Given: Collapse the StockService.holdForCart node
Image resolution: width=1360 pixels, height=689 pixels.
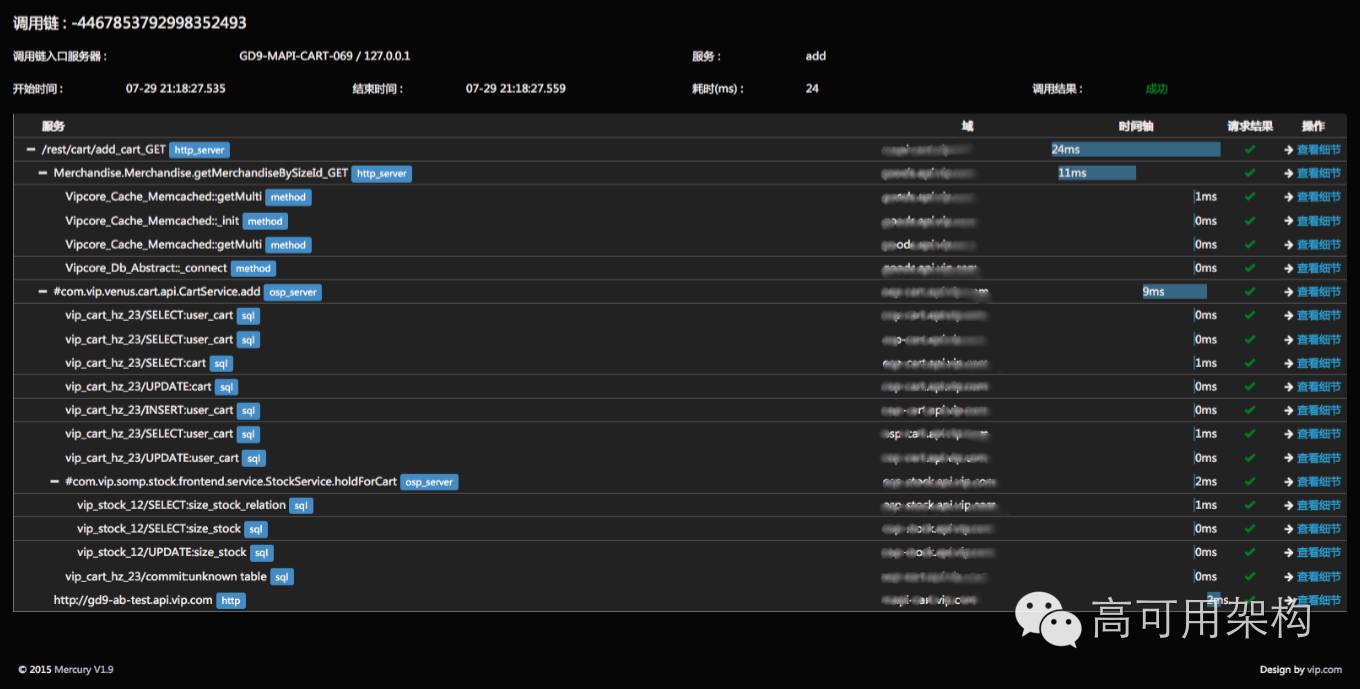Looking at the screenshot, I should (55, 482).
